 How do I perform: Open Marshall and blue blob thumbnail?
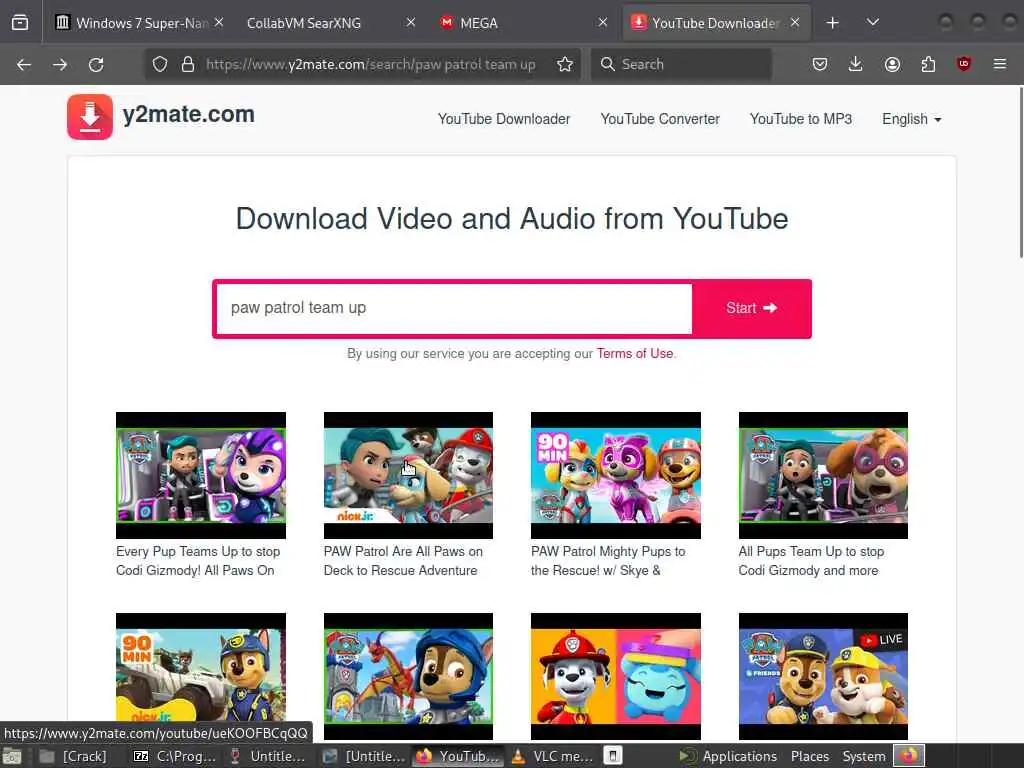click(616, 676)
